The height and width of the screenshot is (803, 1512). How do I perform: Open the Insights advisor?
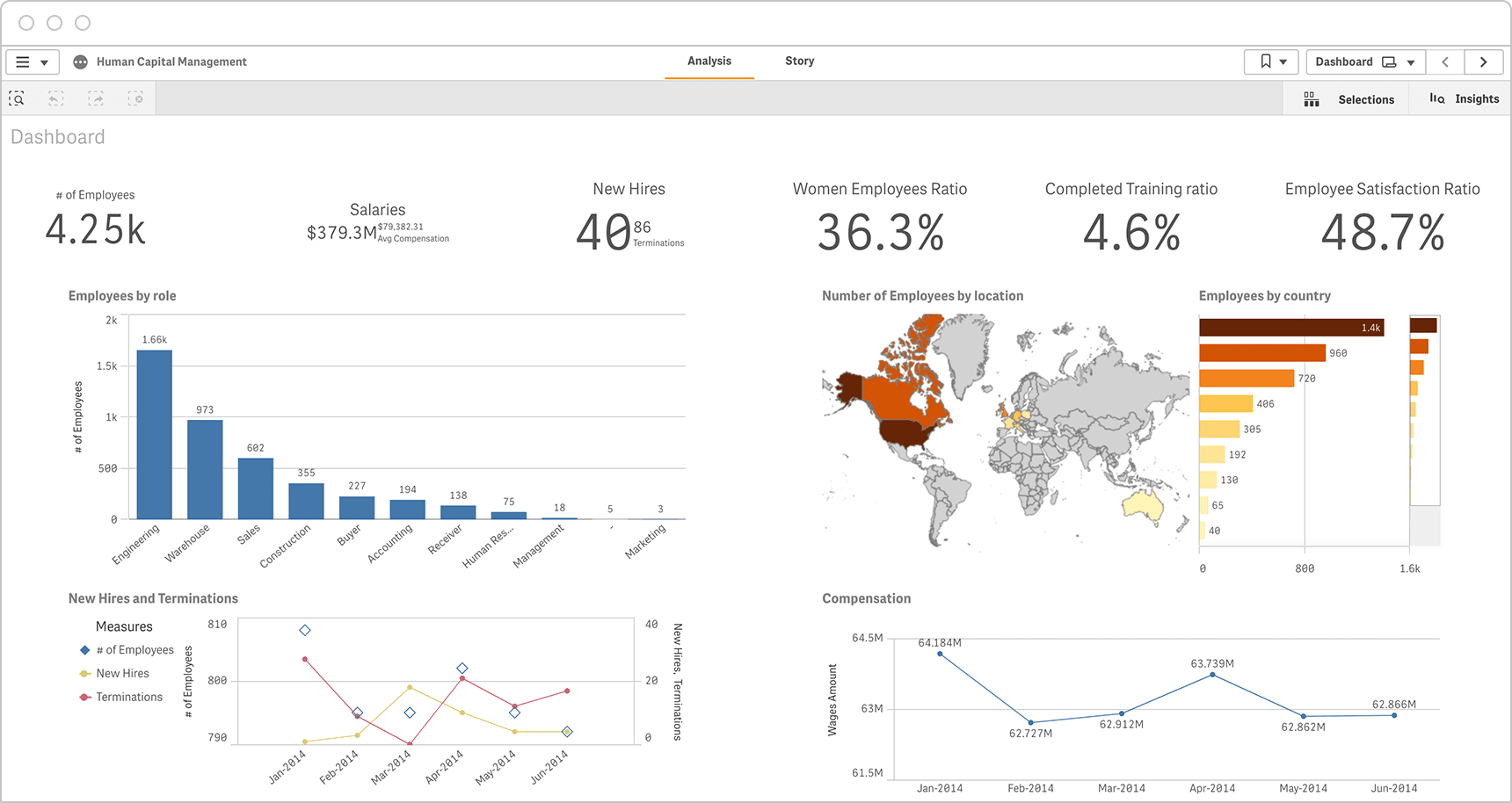point(1463,99)
